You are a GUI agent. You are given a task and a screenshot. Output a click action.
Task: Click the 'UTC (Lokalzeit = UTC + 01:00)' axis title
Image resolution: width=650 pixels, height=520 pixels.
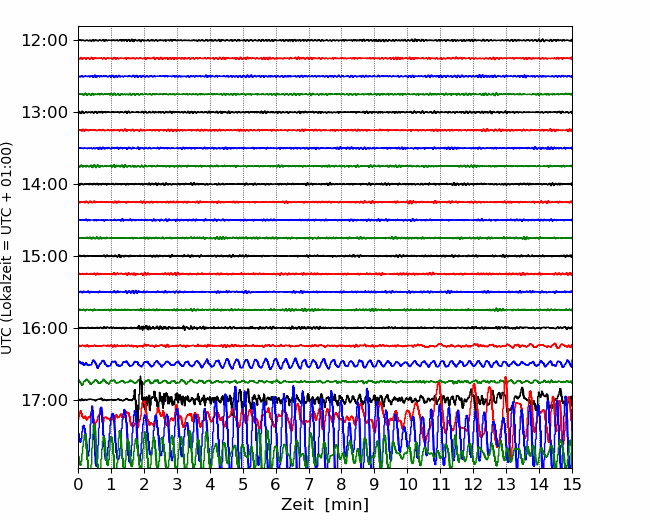[7, 248]
